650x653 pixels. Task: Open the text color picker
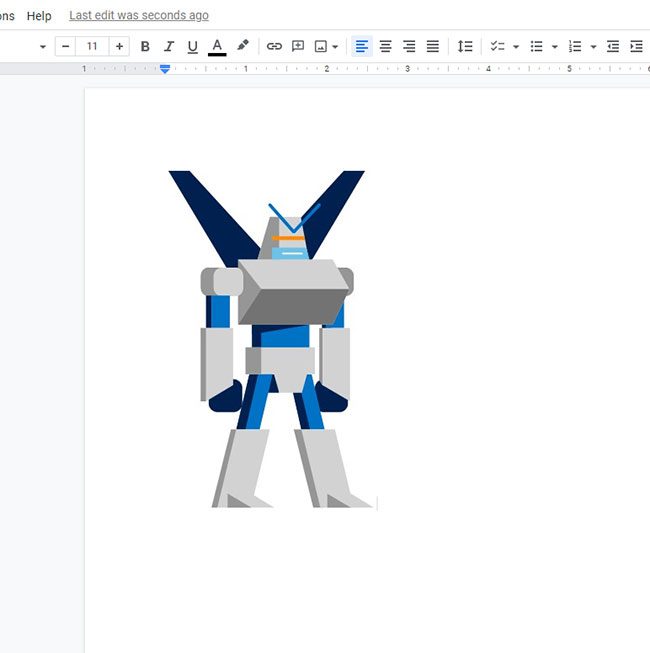(x=217, y=47)
